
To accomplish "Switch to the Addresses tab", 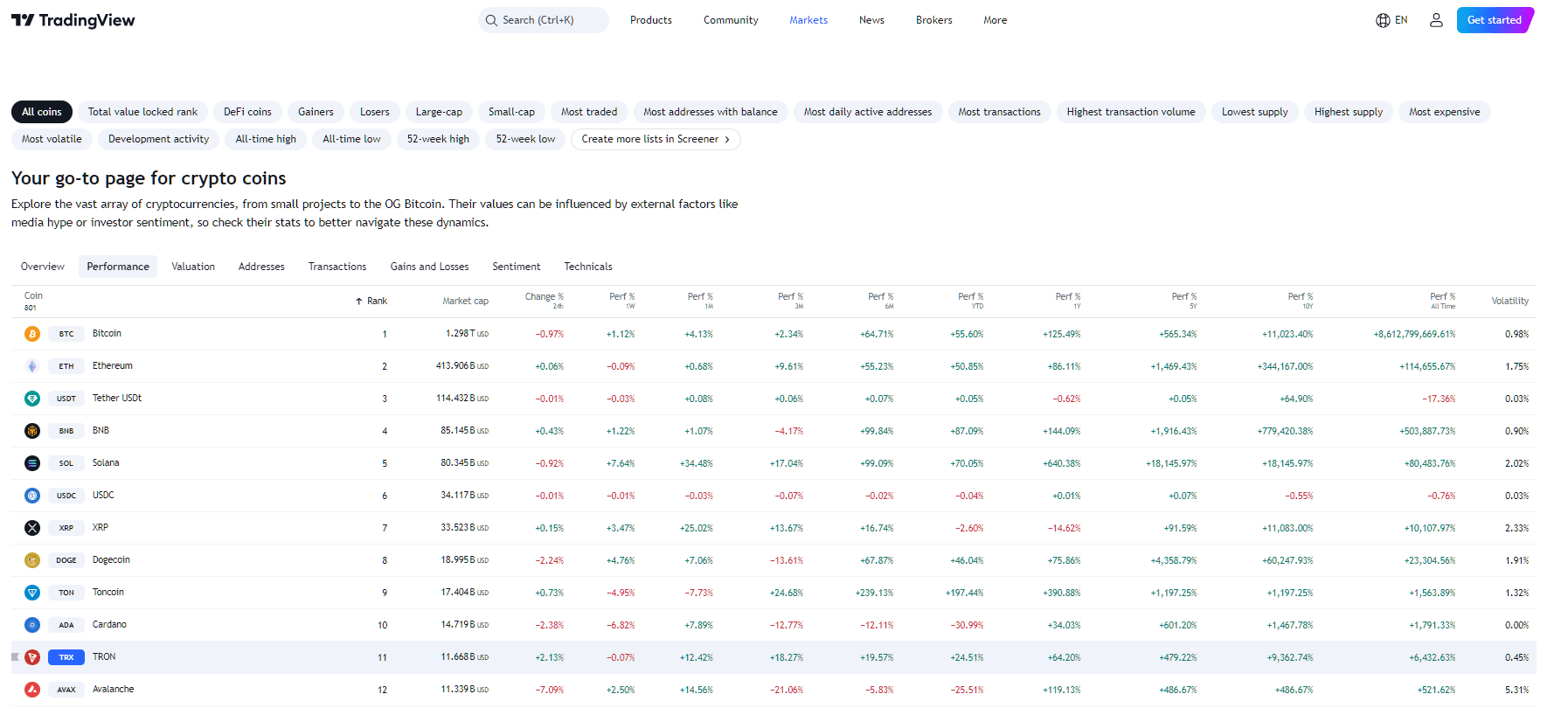I will pos(261,267).
